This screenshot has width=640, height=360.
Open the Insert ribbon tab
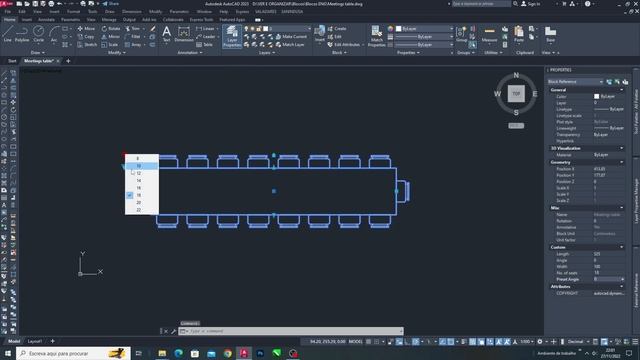[27, 20]
